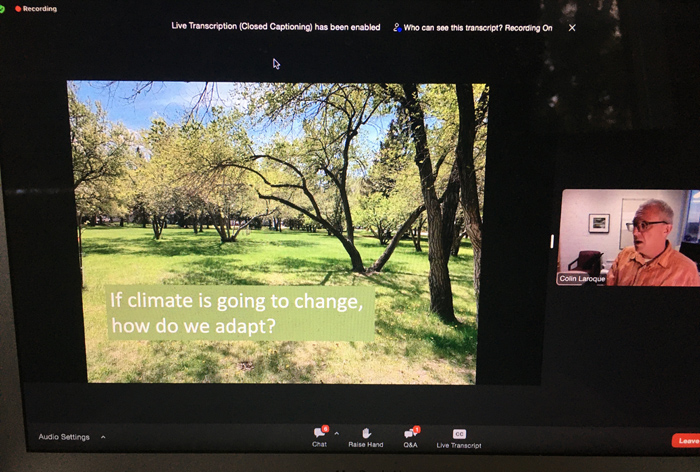Open "Who can see this transcript?" link
Image resolution: width=700 pixels, height=472 pixels.
[x=478, y=28]
